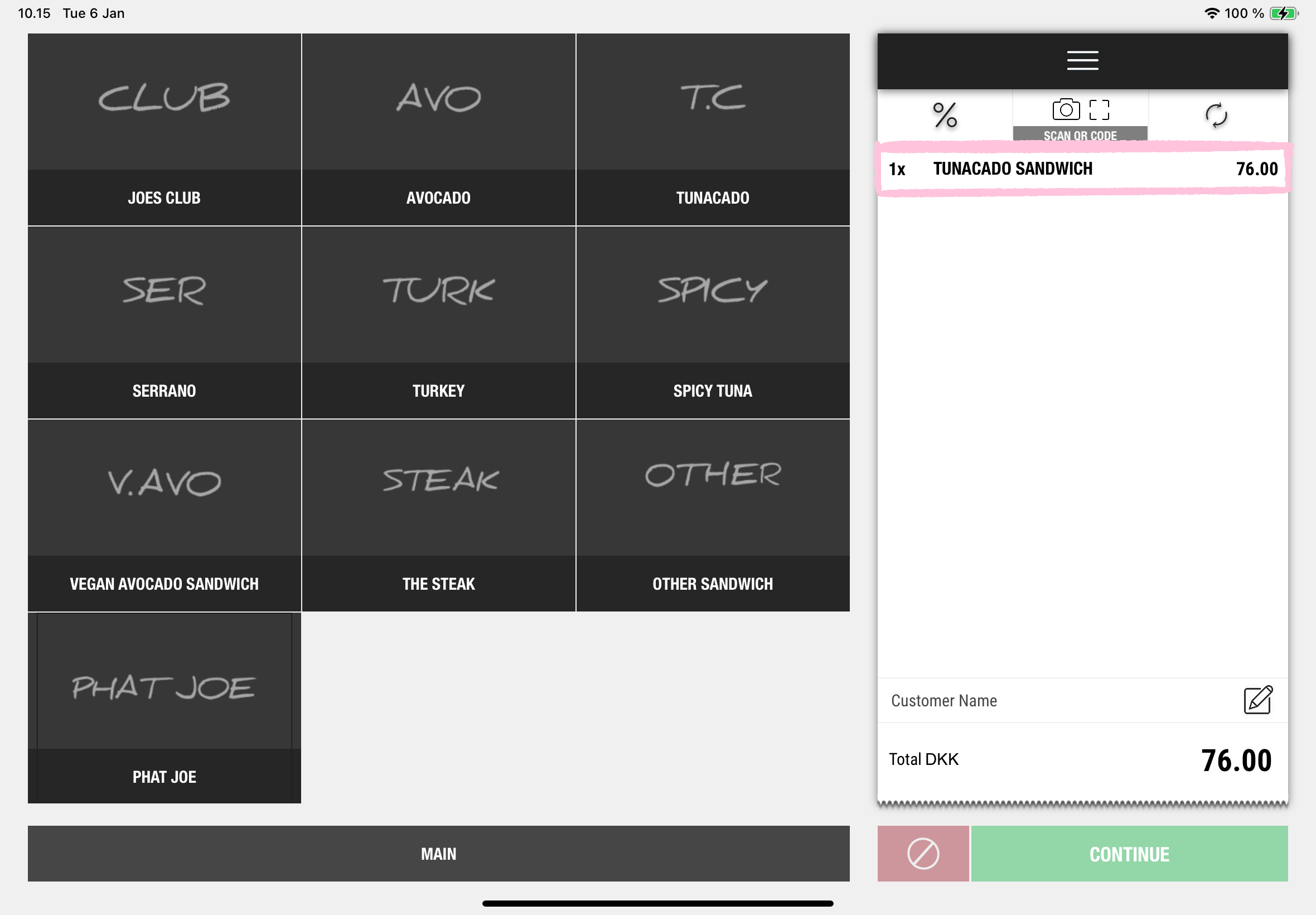Viewport: 1316px width, 915px height.
Task: Click the QR frame scan icon
Action: tap(1099, 109)
